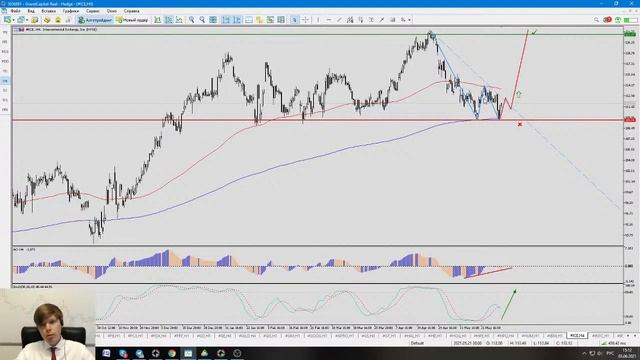The height and width of the screenshot is (360, 640).
Task: Select the D1 timeframe
Action: tap(5, 90)
